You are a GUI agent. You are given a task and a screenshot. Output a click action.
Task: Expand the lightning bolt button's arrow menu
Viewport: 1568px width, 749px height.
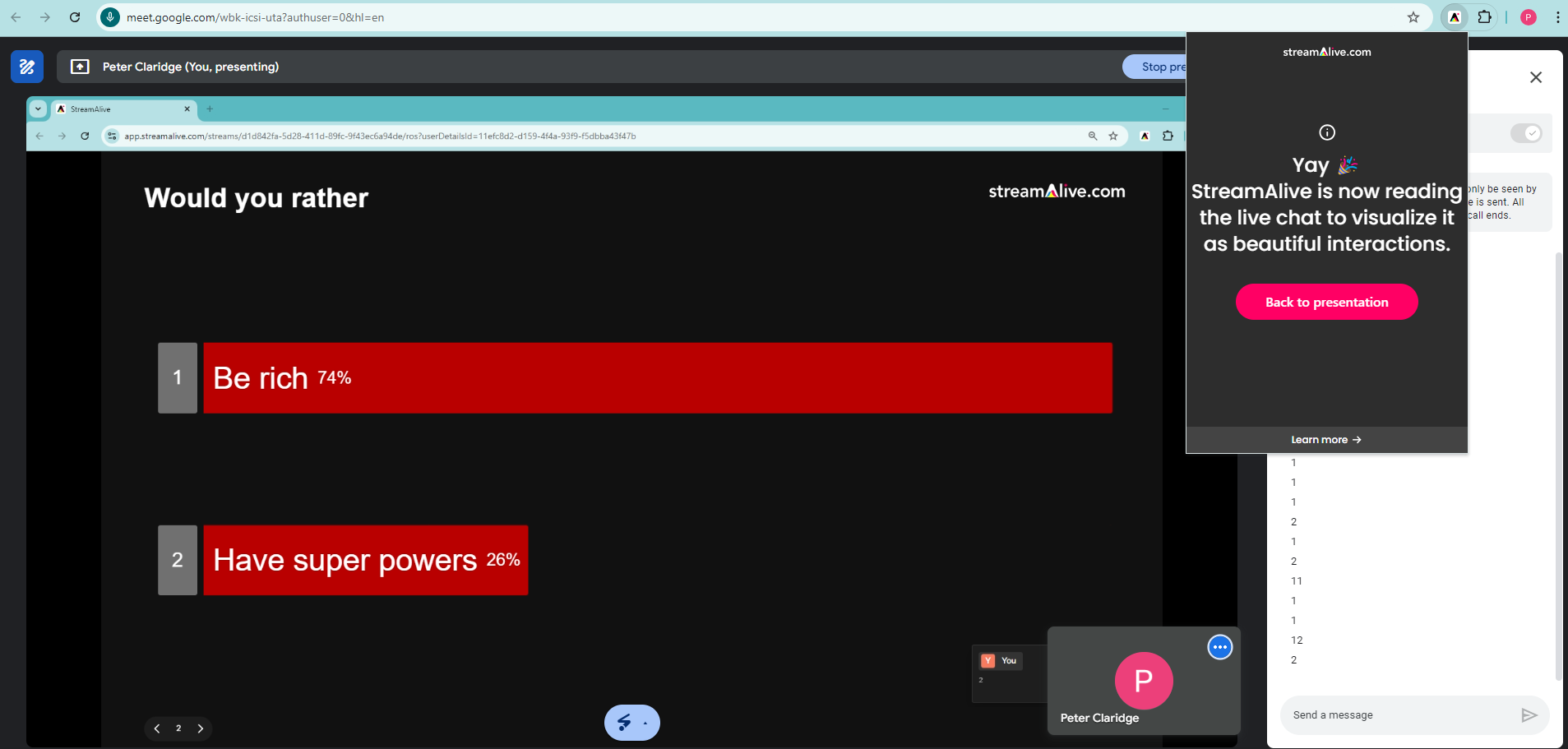645,724
